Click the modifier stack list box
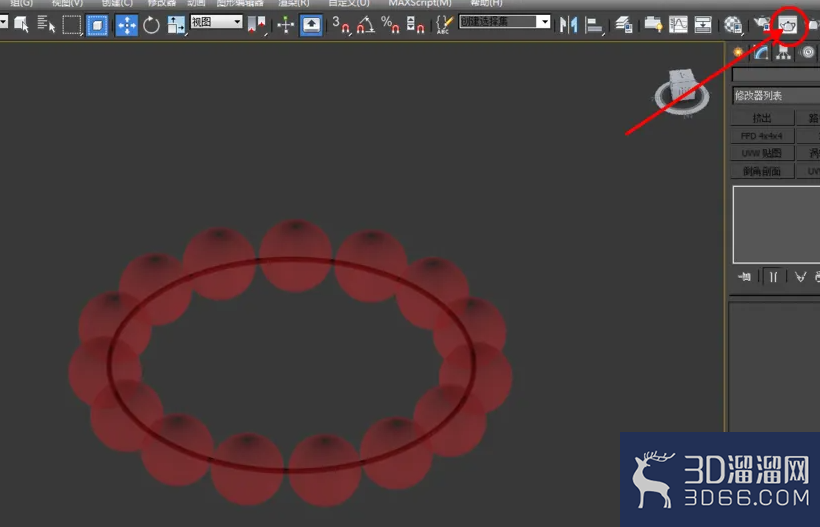 pos(776,224)
